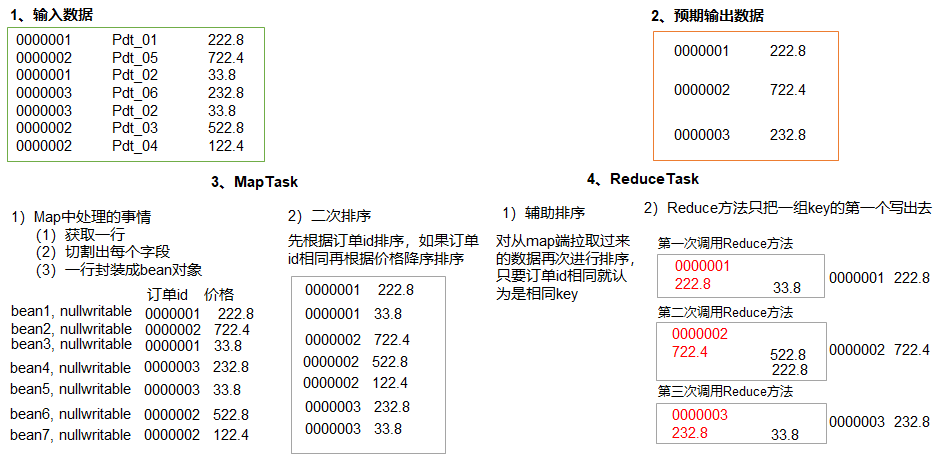Click the red 722.4 in the second Reduce box
The image size is (941, 454).
[x=690, y=352]
